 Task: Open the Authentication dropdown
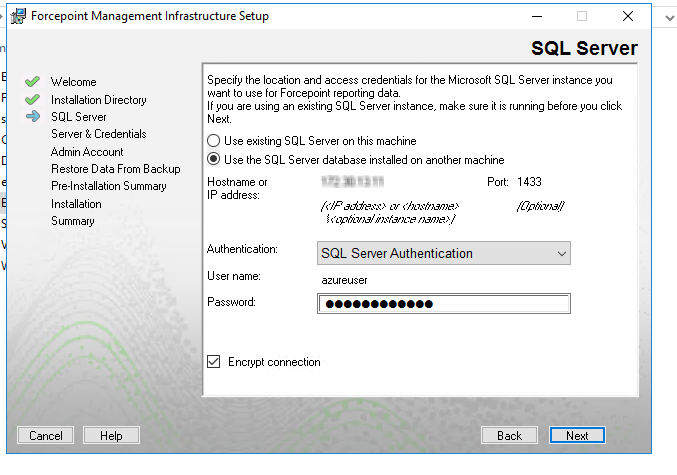point(443,253)
